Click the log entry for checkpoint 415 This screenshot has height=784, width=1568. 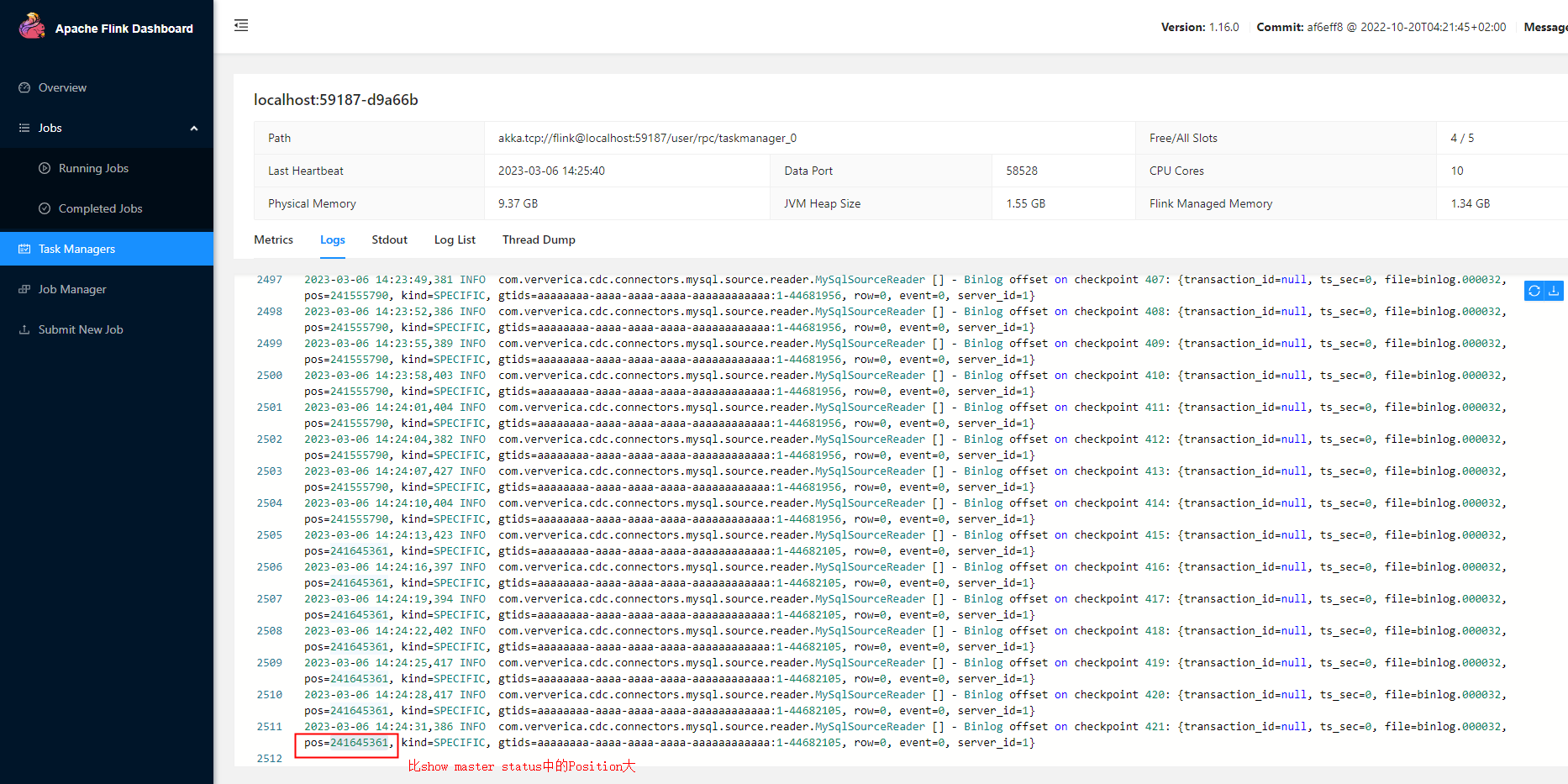(x=905, y=543)
